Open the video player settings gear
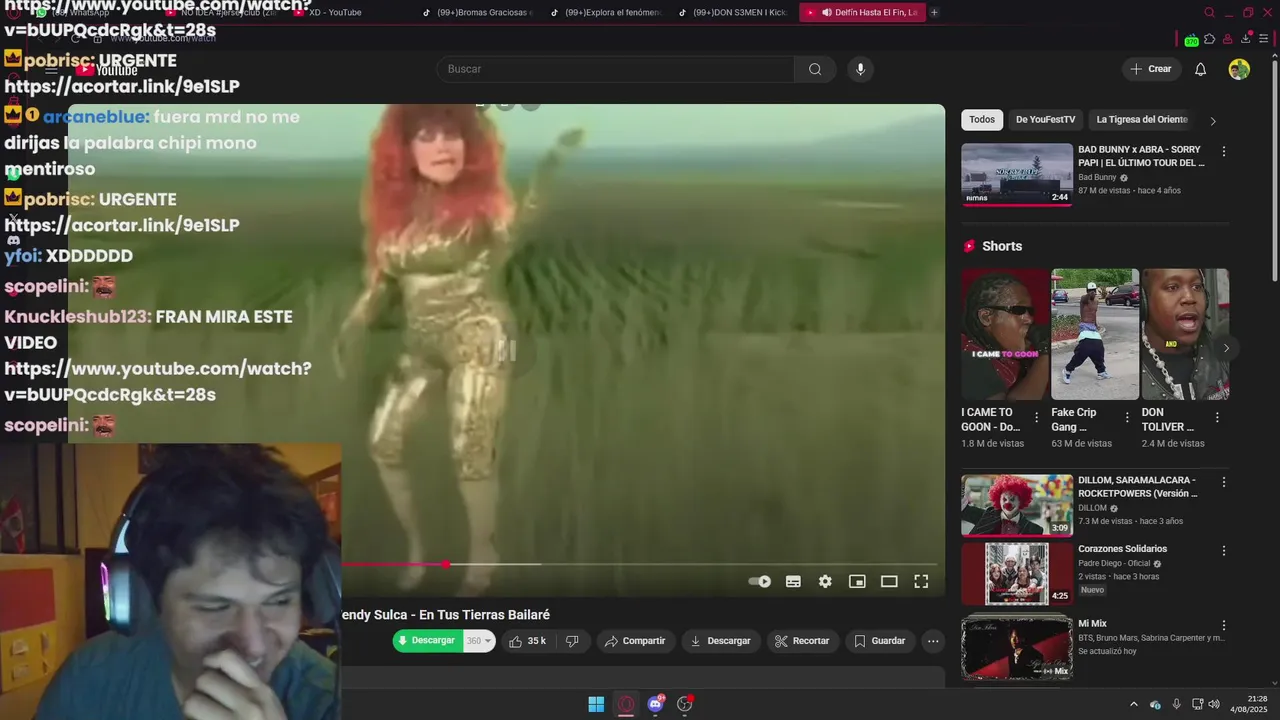The height and width of the screenshot is (720, 1280). (x=825, y=581)
